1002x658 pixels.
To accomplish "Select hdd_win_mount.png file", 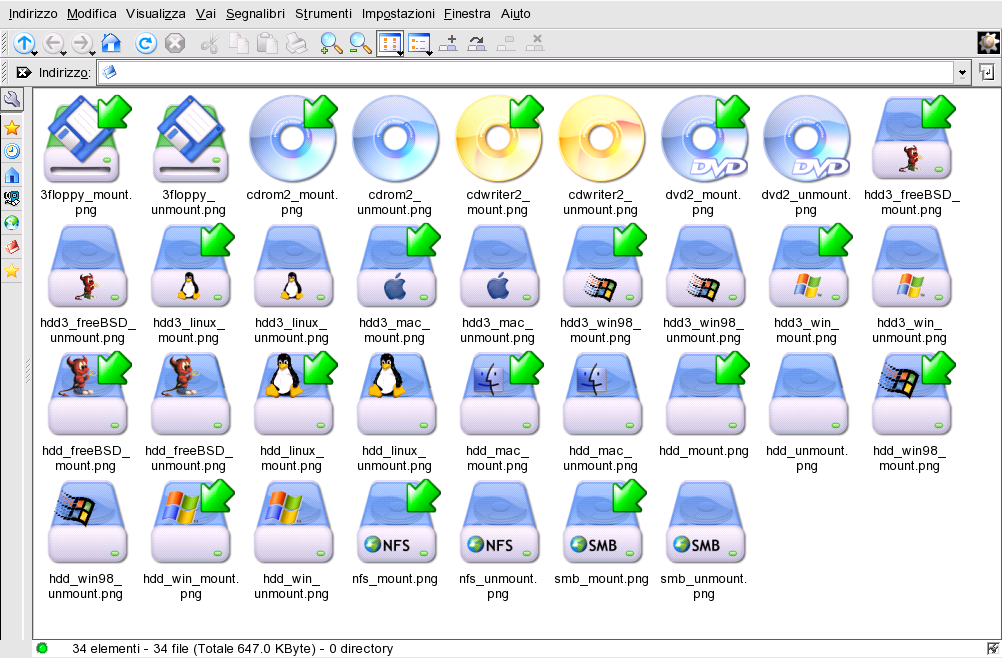I will (190, 540).
